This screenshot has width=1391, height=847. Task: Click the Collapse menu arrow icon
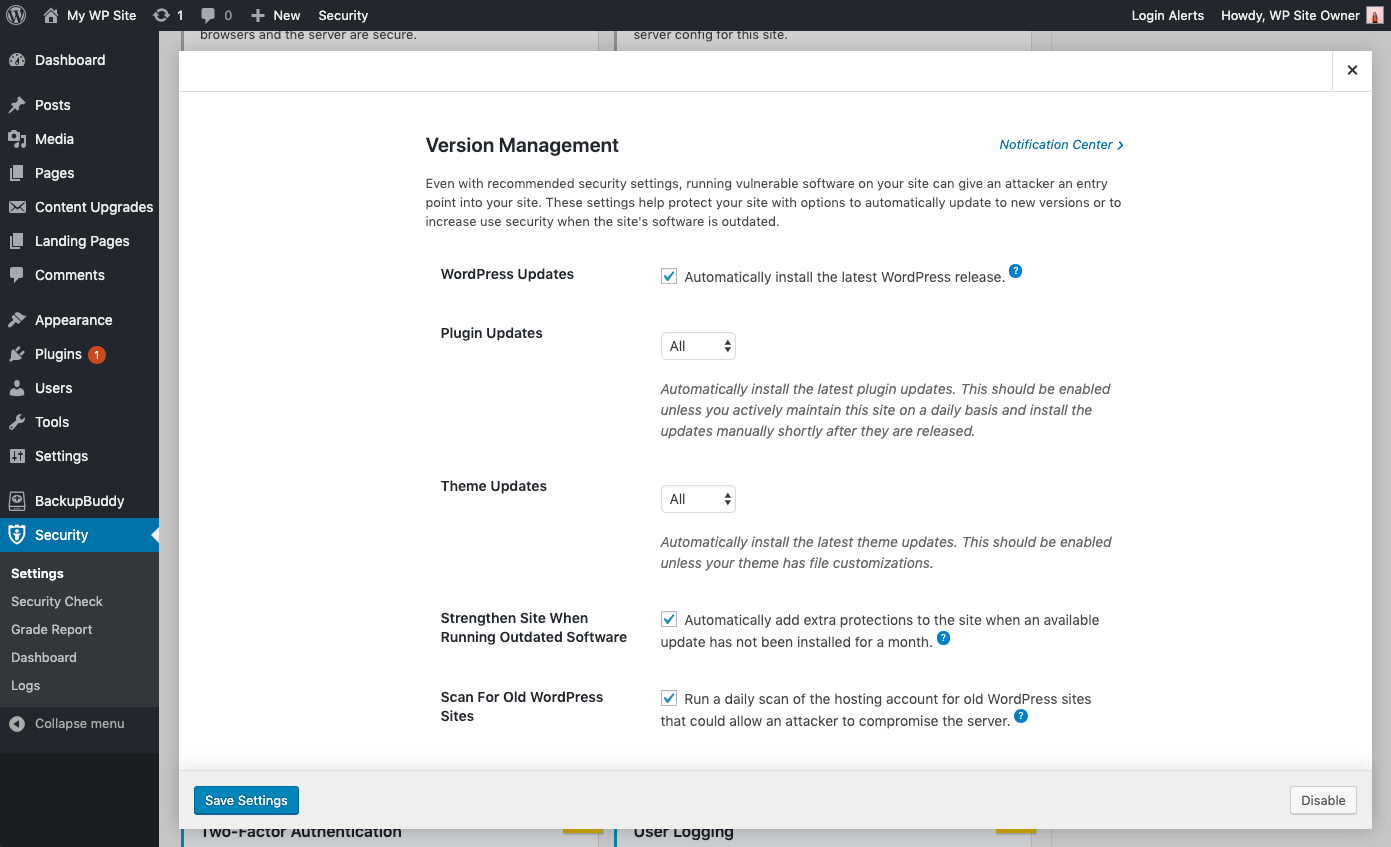[x=17, y=723]
